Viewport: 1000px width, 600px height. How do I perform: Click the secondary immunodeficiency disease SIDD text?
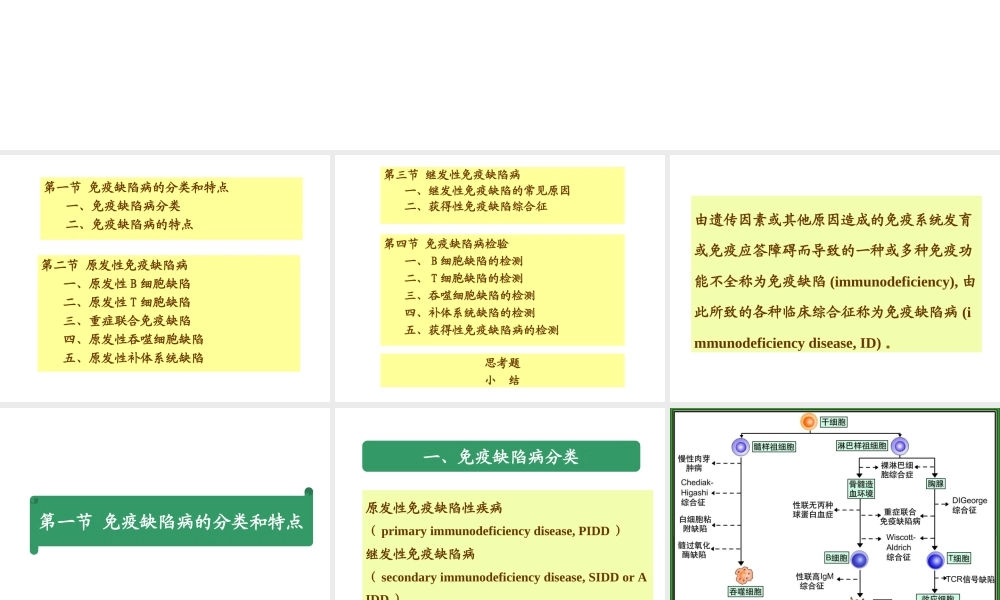click(x=508, y=577)
